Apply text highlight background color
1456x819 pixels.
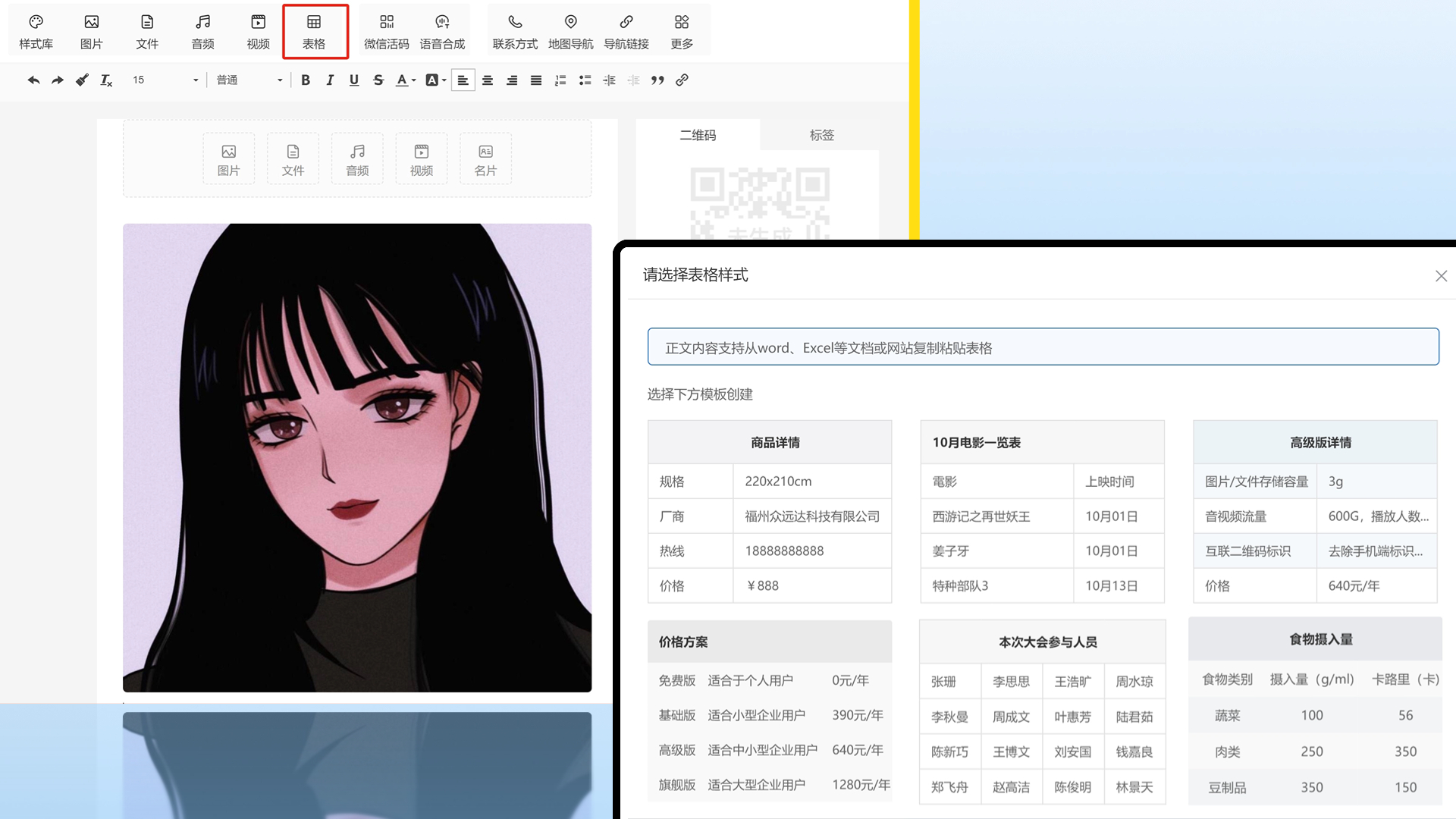[431, 80]
